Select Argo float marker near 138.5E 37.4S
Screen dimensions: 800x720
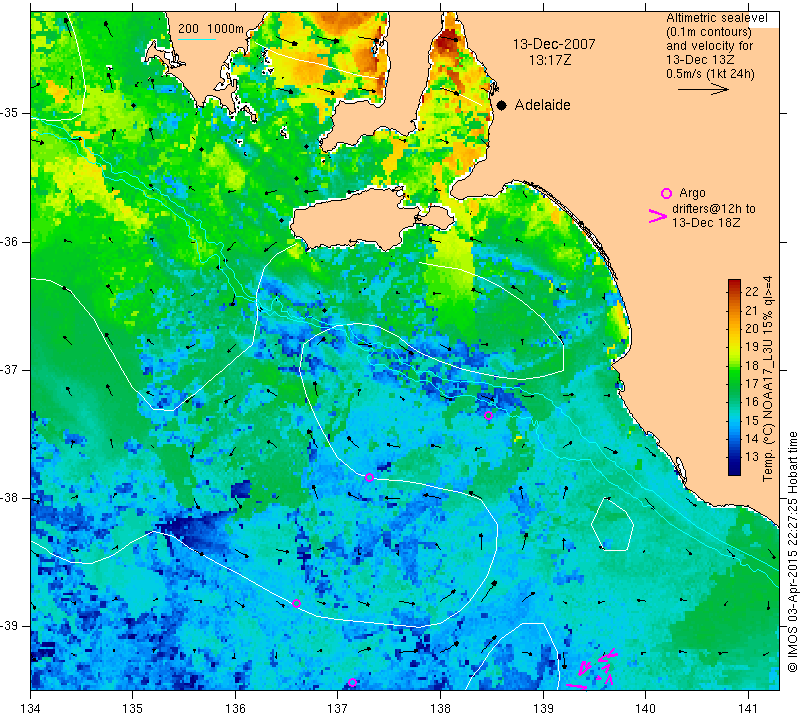click(x=488, y=415)
